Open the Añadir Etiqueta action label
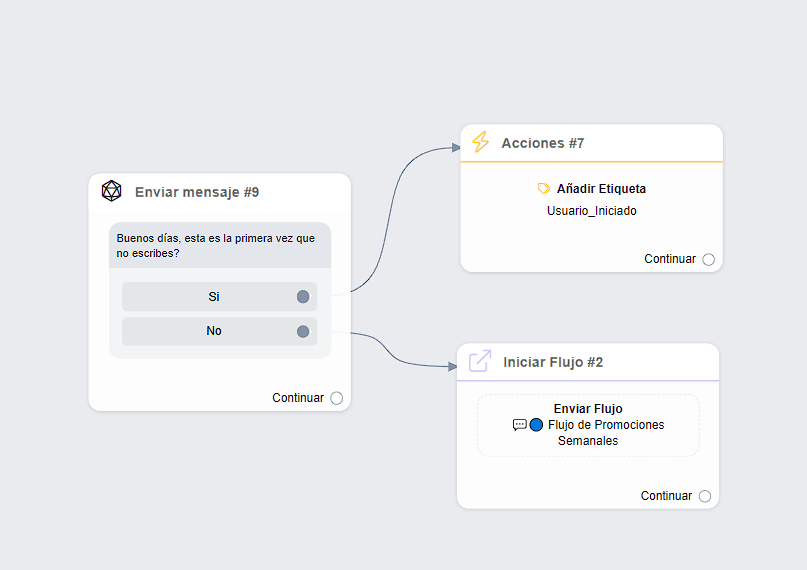This screenshot has height=570, width=807. (x=601, y=188)
